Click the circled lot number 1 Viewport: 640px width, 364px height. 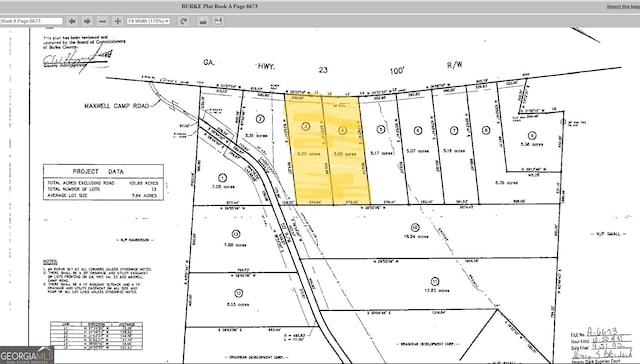coord(222,178)
